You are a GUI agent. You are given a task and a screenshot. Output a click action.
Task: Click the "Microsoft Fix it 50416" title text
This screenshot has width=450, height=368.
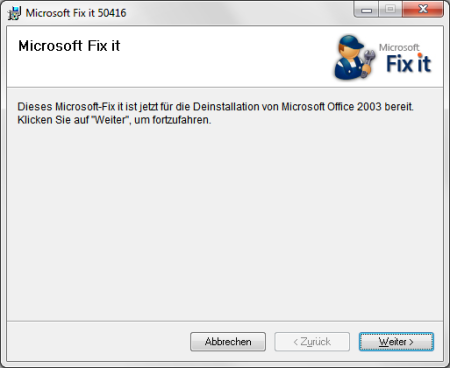(x=76, y=13)
